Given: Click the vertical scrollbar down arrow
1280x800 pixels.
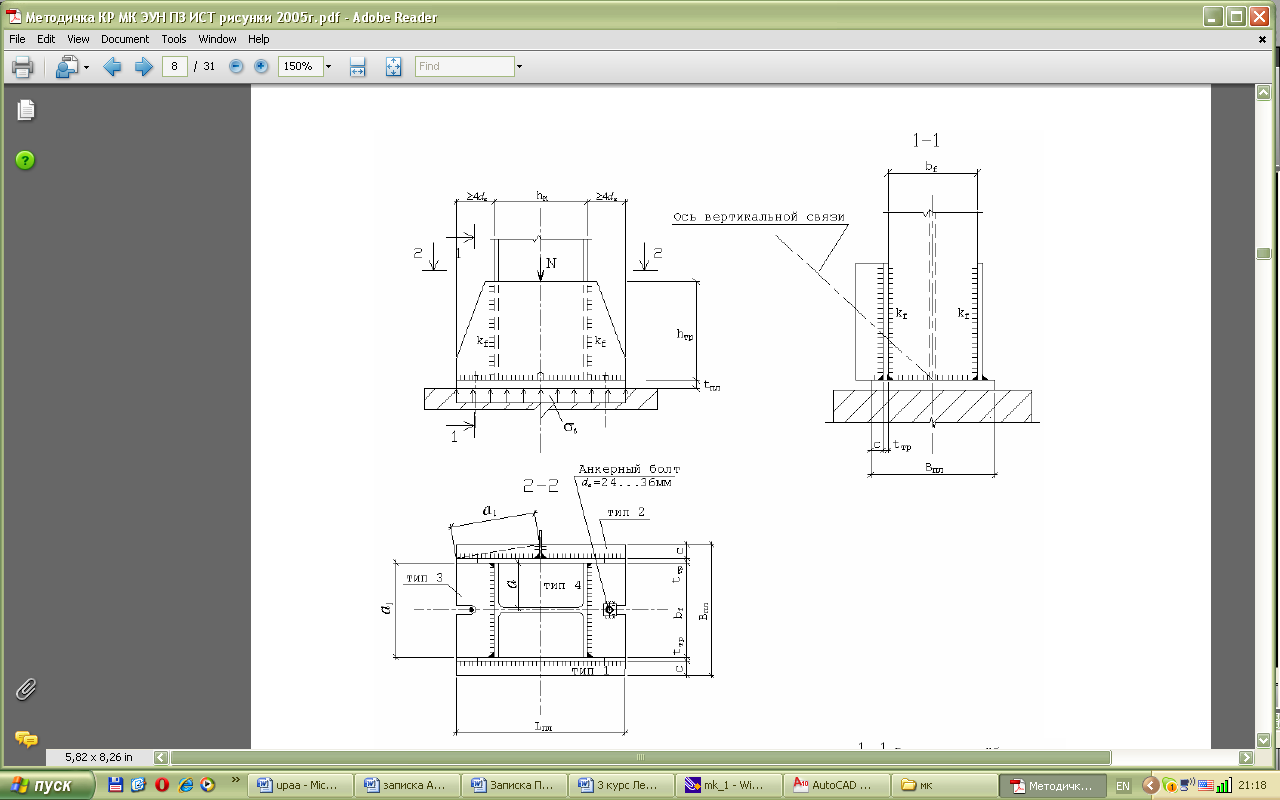Looking at the screenshot, I should (x=1263, y=739).
